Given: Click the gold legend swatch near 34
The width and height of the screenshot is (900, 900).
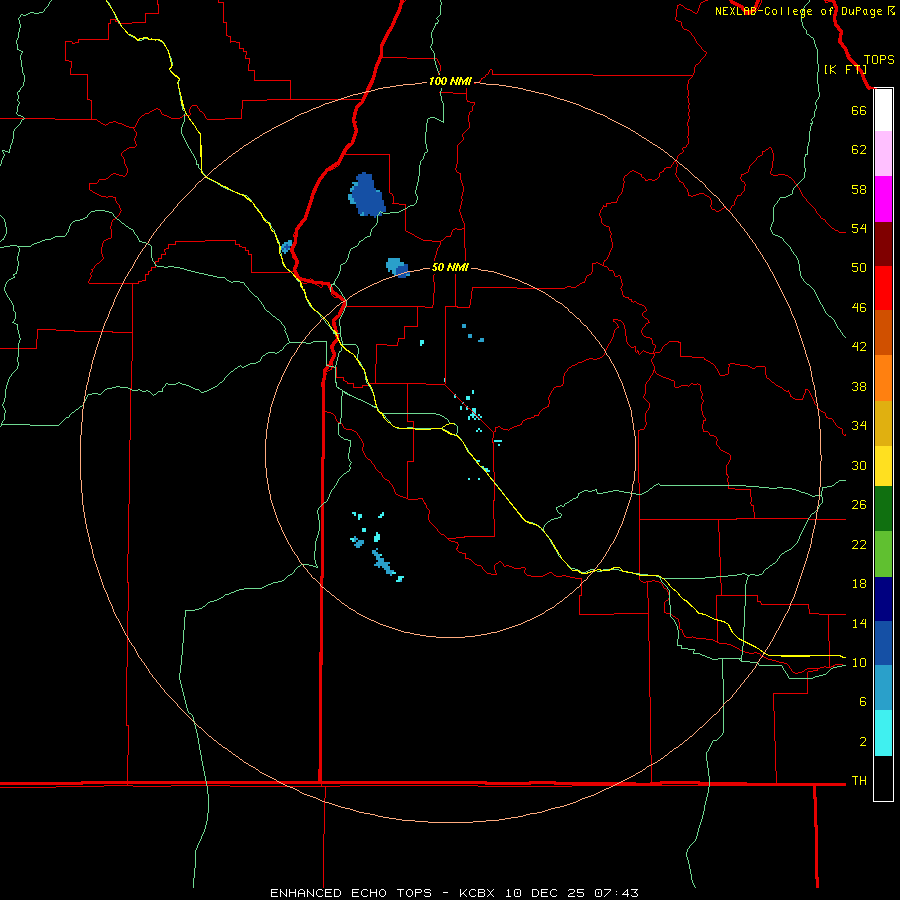Looking at the screenshot, I should coord(883,423).
